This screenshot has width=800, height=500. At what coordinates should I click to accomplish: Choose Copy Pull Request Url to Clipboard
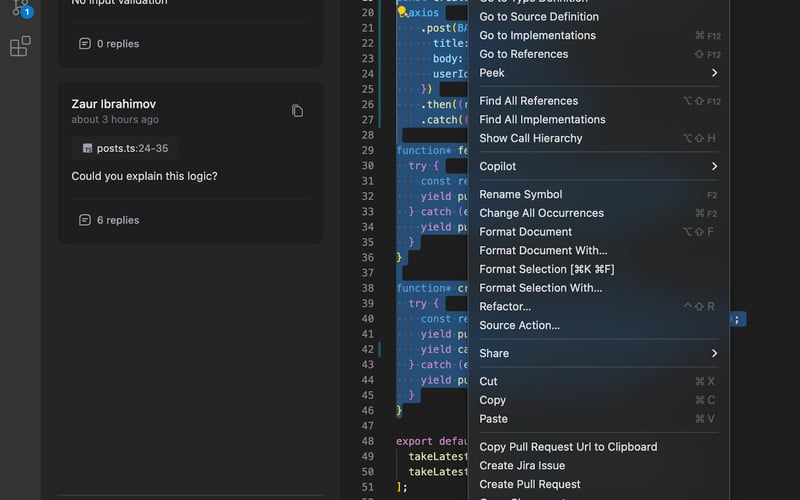coord(598,447)
